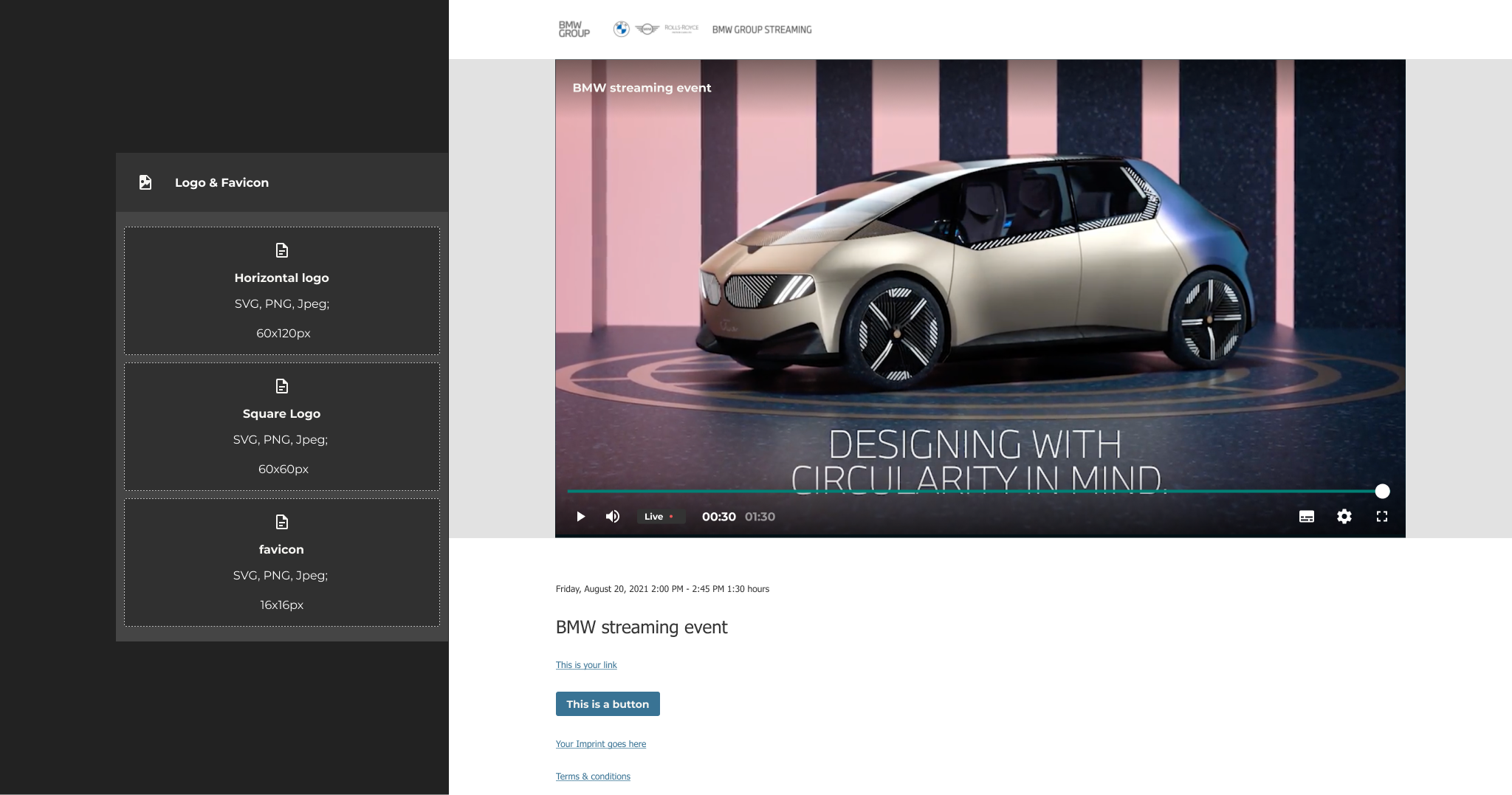Screen dimensions: 1512x795
Task: Click the Square Logo file icon
Action: [x=282, y=386]
